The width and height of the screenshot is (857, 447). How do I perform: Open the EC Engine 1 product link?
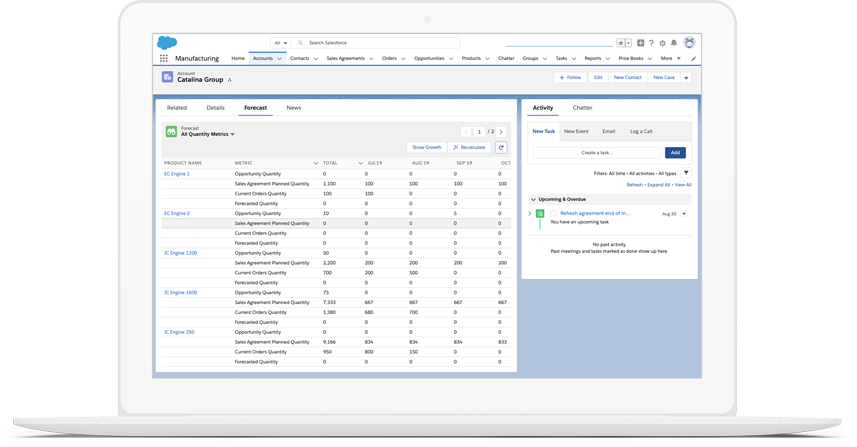tap(177, 174)
